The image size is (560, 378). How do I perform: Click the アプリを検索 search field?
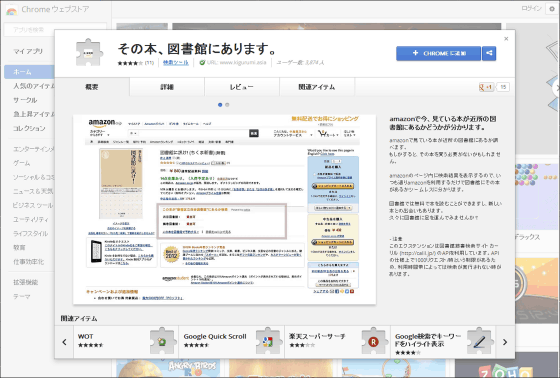pos(55,30)
